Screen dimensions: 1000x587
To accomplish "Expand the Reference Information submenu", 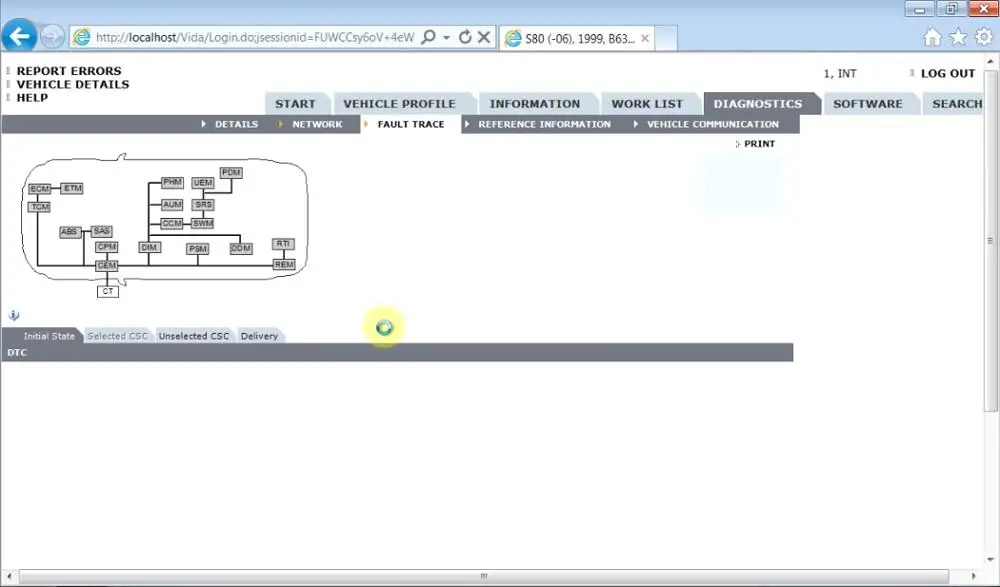I will (544, 124).
